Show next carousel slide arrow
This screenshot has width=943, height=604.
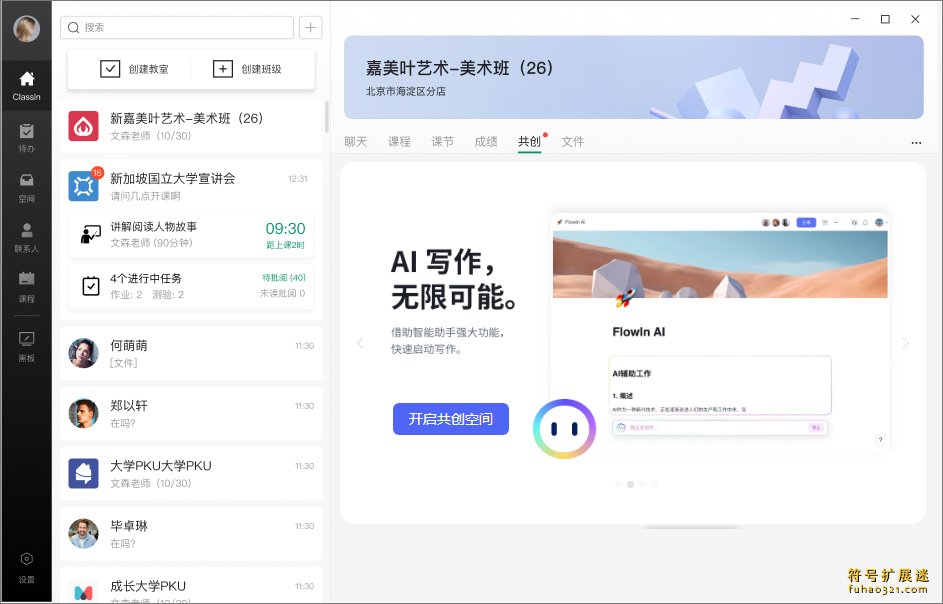click(x=906, y=343)
